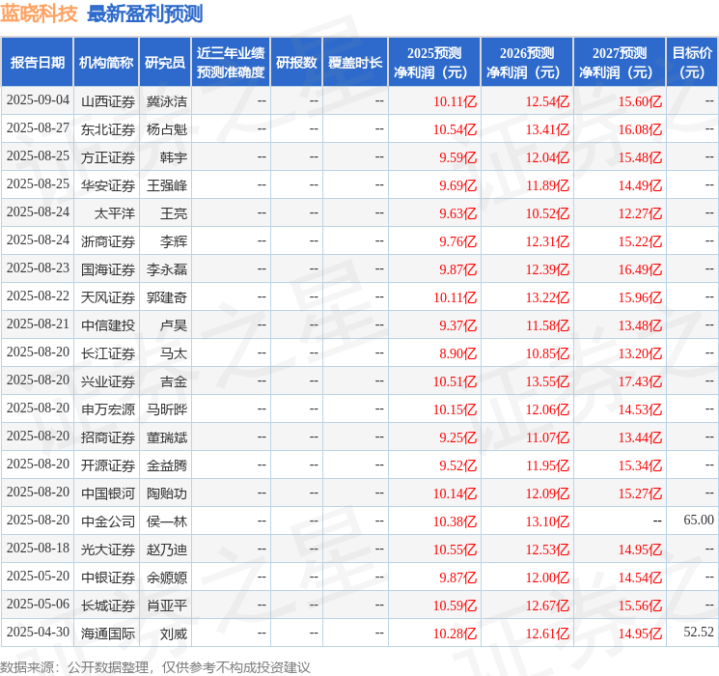
Task: Click the 中信建投 institution cell
Action: coord(108,326)
